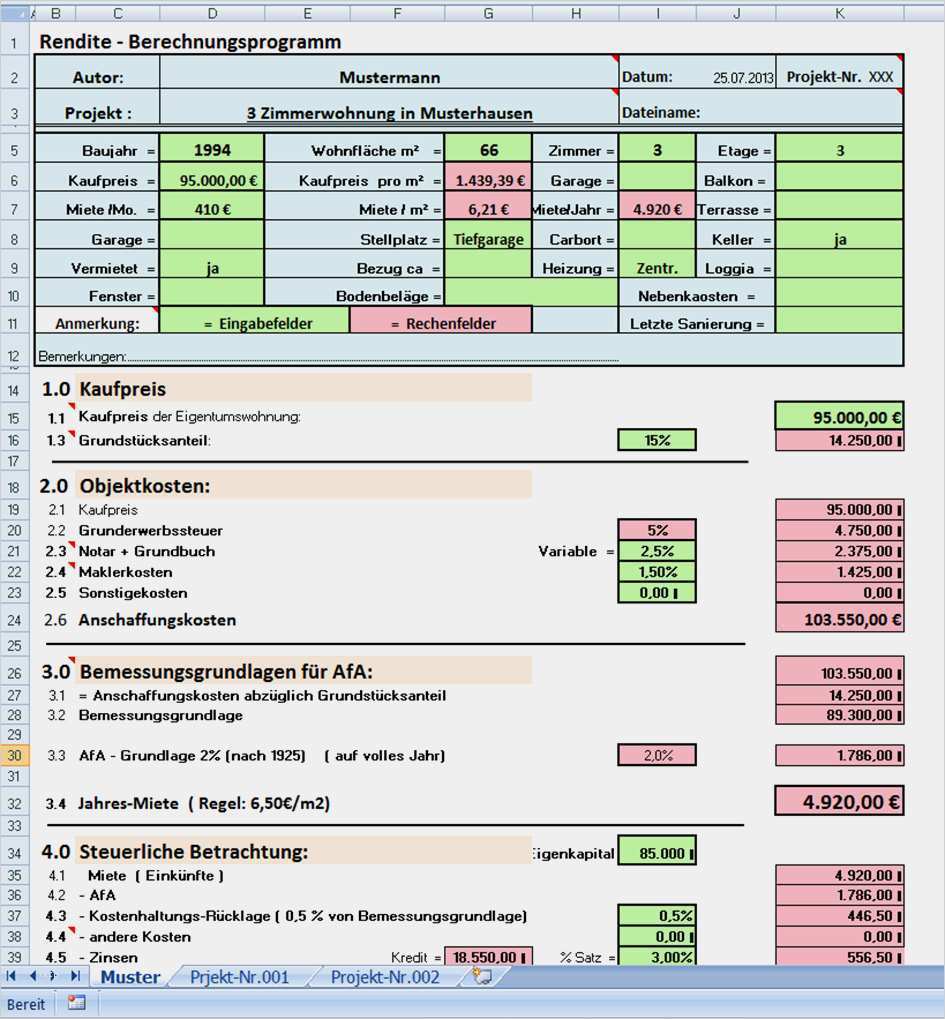Click the Grundstücksanteil 15% cell
Viewport: 945px width, 1019px height.
[657, 440]
